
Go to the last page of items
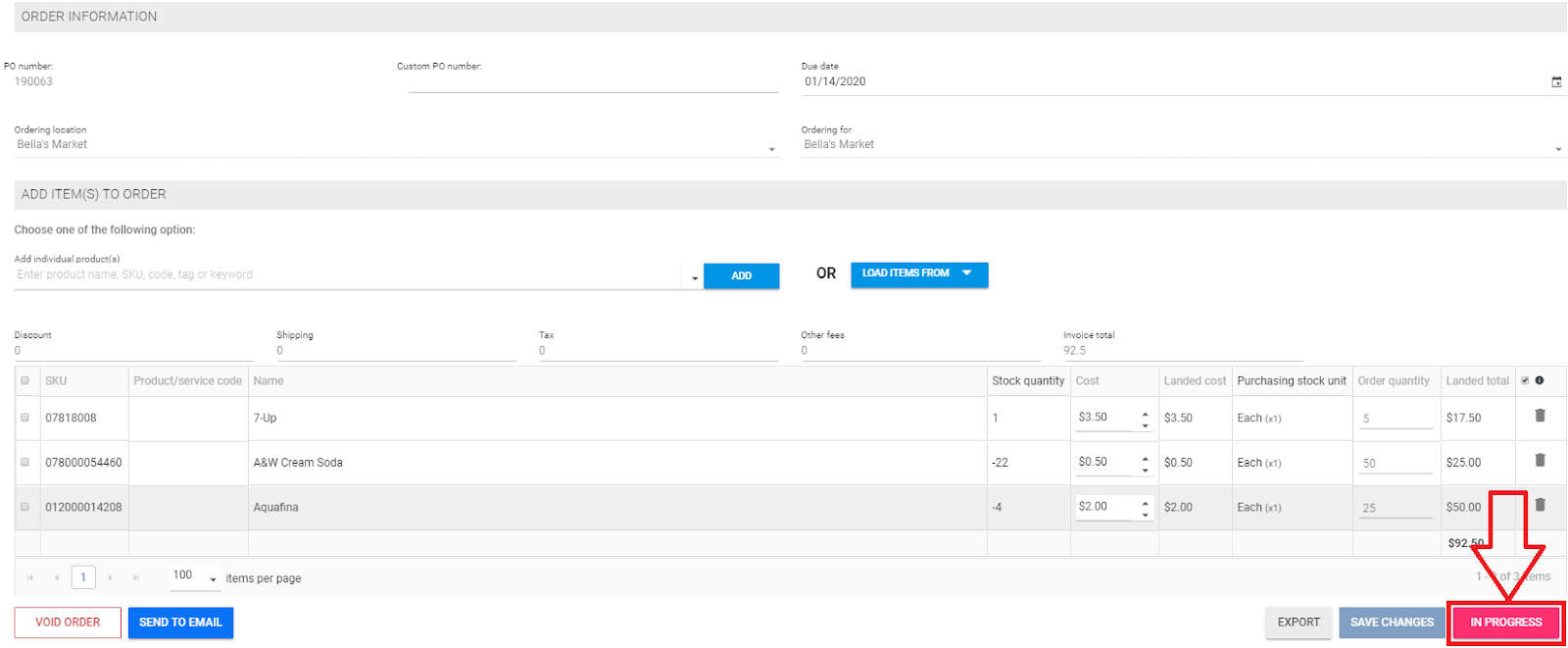pos(136,577)
